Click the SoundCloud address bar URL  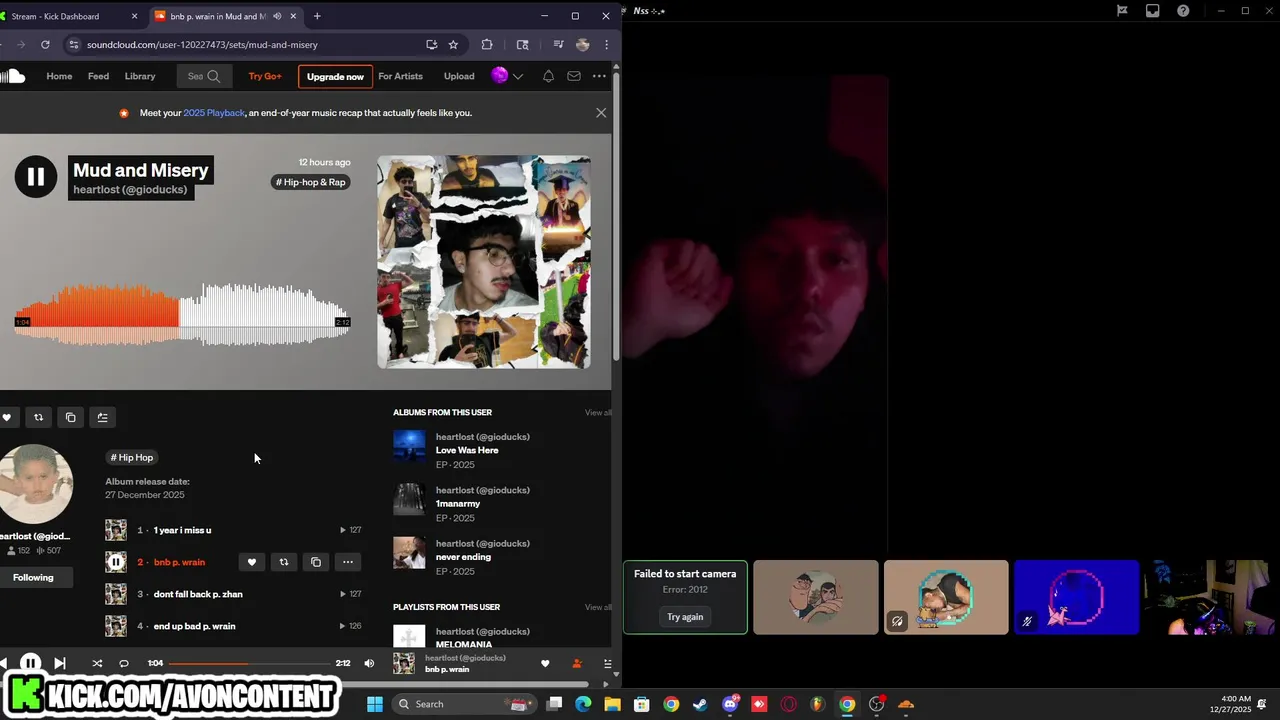tap(202, 44)
